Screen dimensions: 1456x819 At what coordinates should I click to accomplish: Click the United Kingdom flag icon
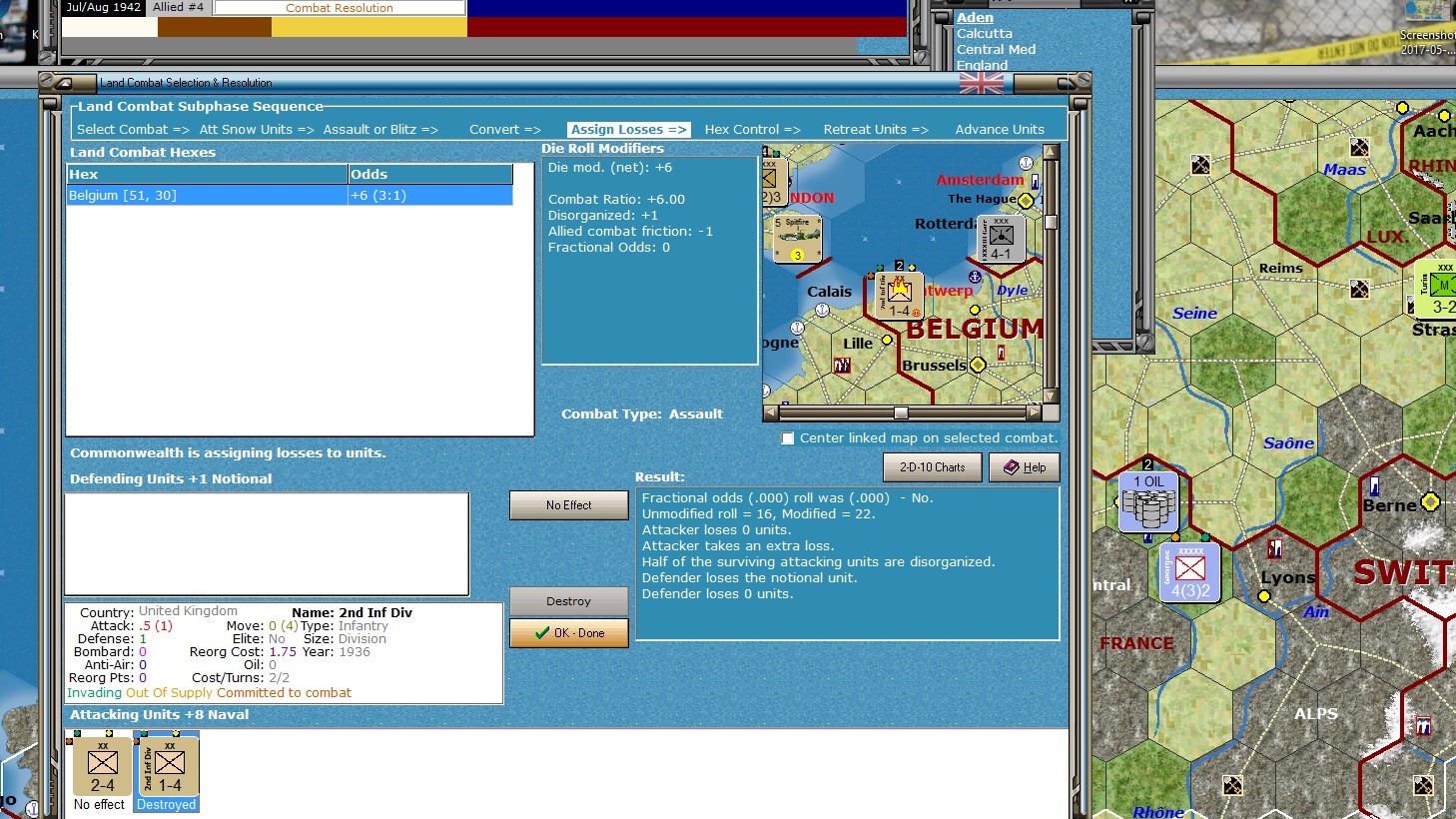click(981, 83)
